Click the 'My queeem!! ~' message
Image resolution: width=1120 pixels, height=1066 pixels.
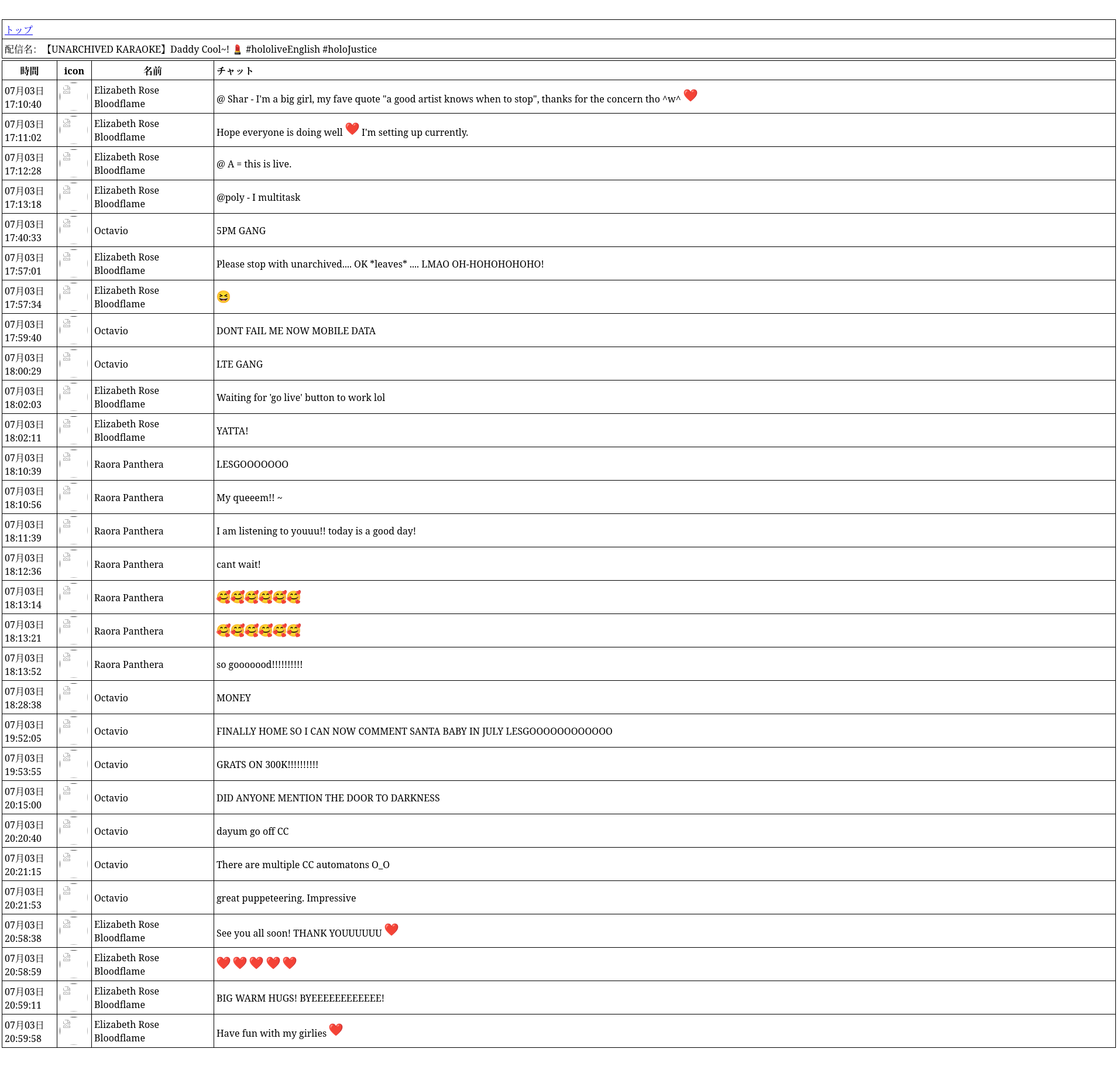pos(249,498)
